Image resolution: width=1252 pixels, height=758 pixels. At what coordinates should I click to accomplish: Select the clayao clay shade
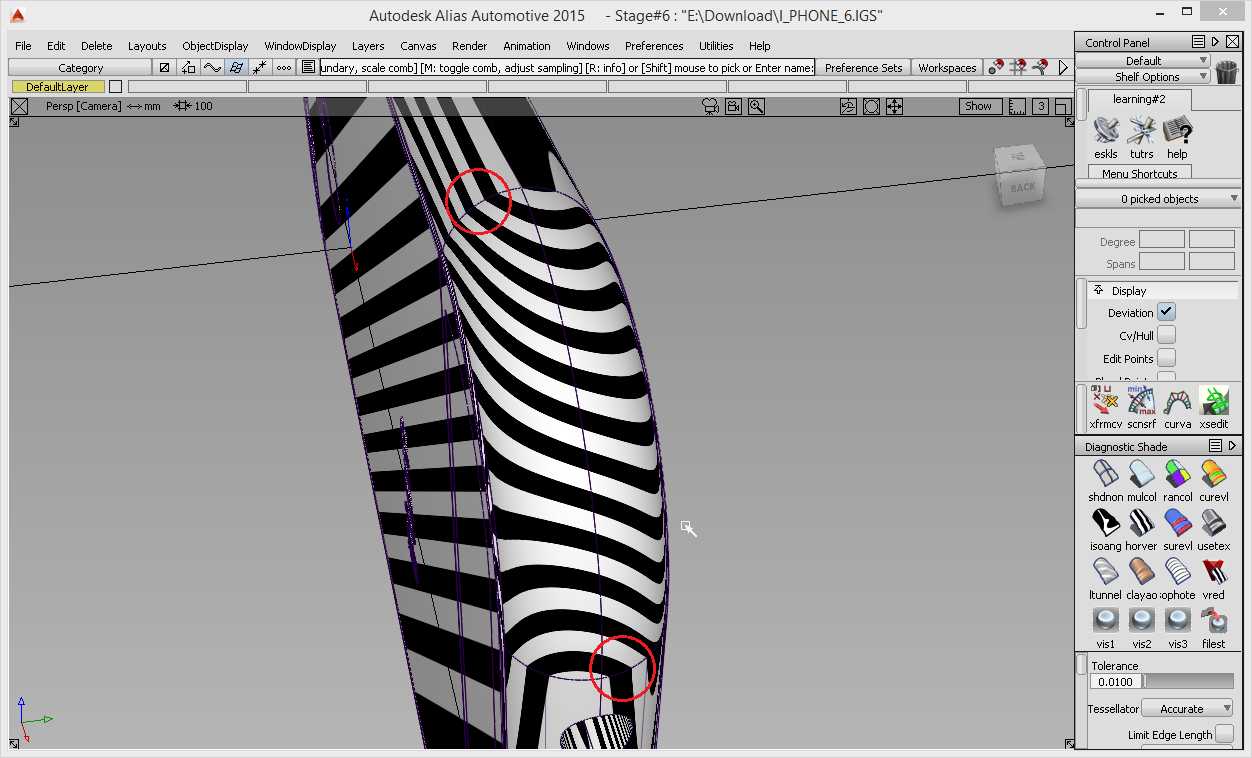pos(1141,572)
